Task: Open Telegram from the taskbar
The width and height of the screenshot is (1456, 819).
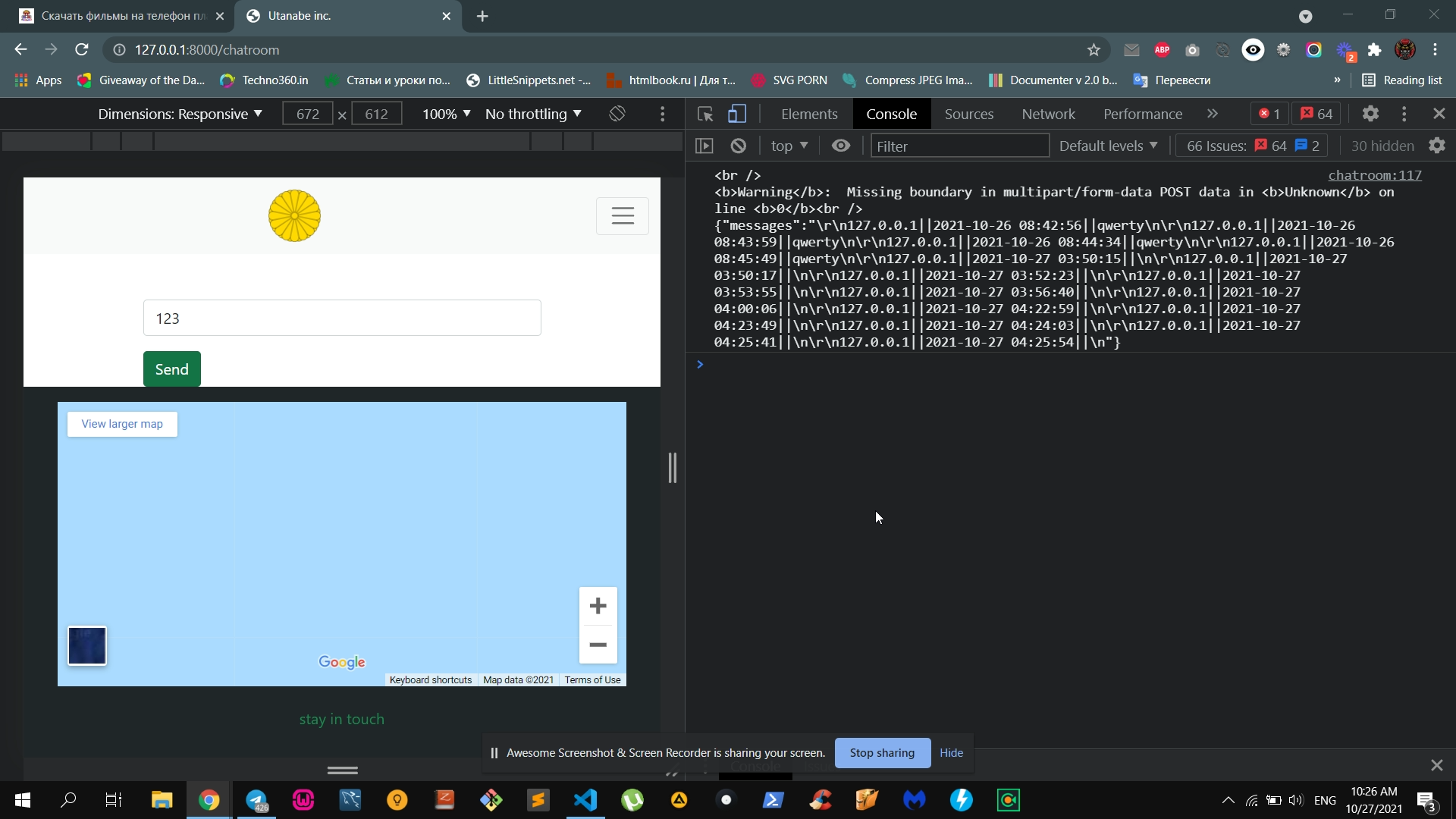Action: (256, 800)
